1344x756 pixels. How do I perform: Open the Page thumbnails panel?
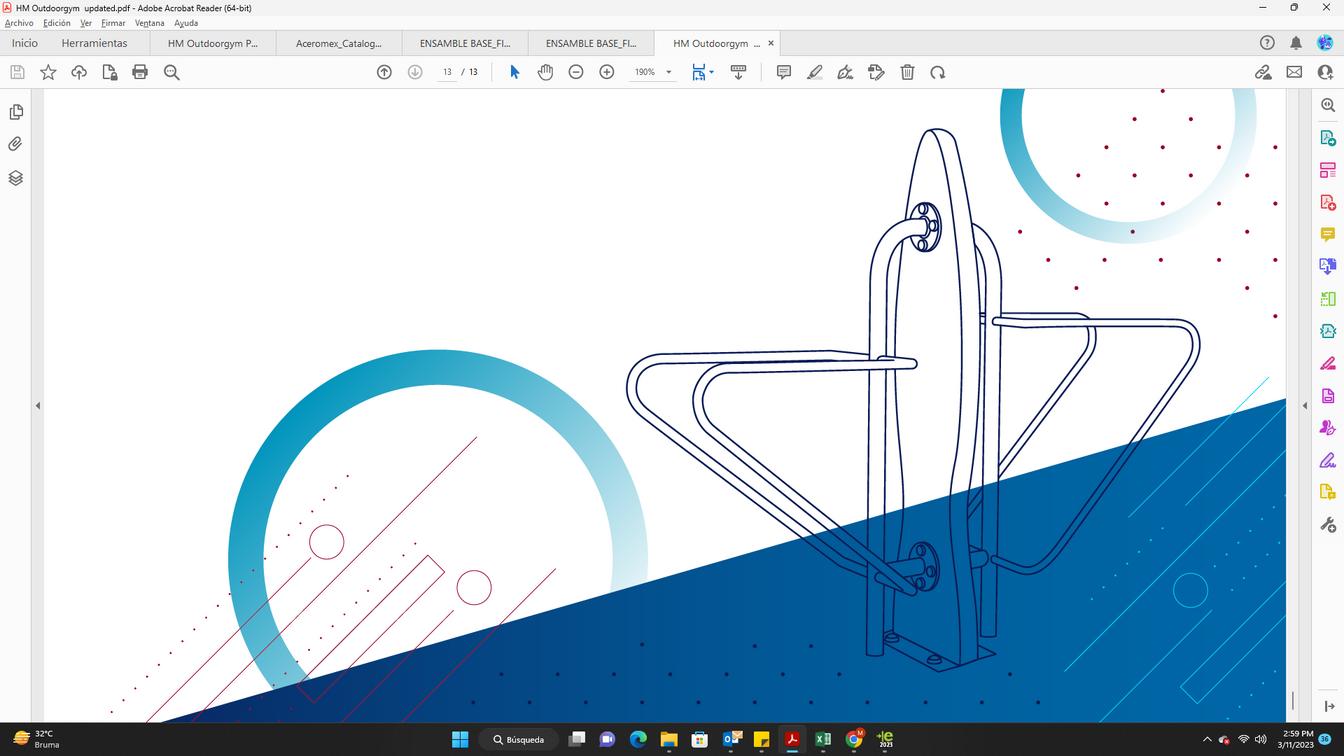point(16,112)
